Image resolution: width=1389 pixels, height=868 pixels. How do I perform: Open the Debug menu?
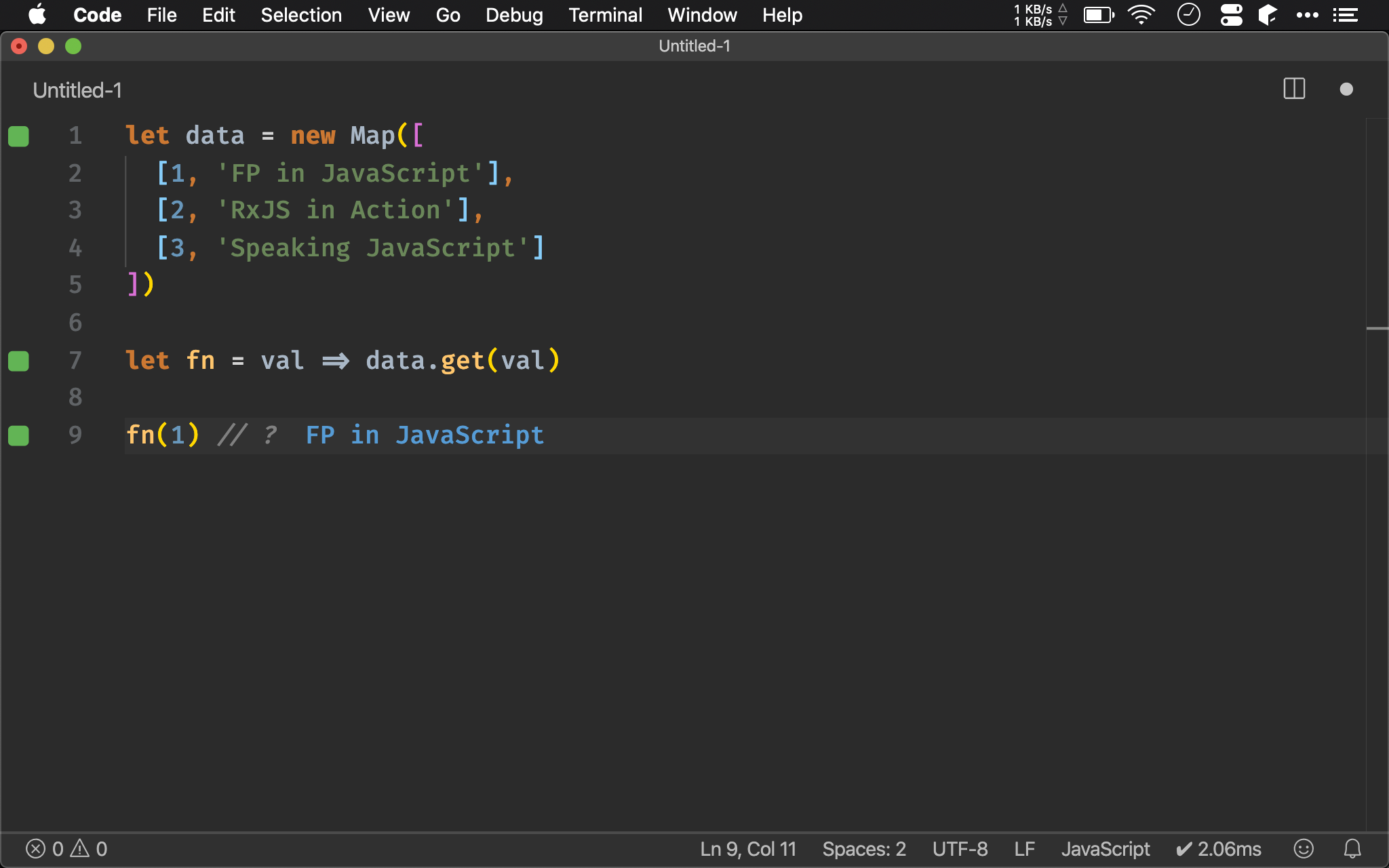[x=514, y=15]
